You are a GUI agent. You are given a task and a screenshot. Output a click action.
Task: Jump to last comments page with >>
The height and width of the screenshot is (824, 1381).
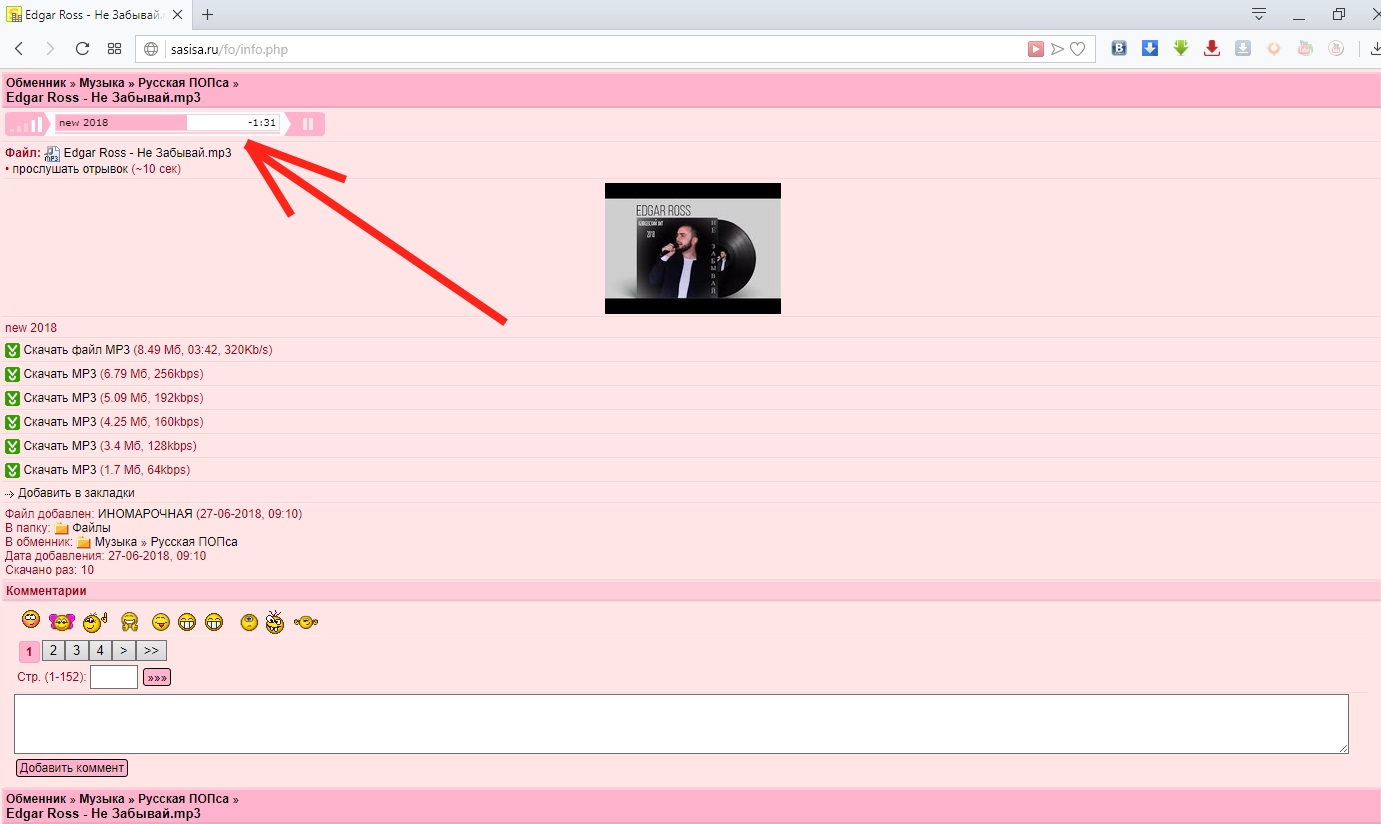click(x=151, y=651)
